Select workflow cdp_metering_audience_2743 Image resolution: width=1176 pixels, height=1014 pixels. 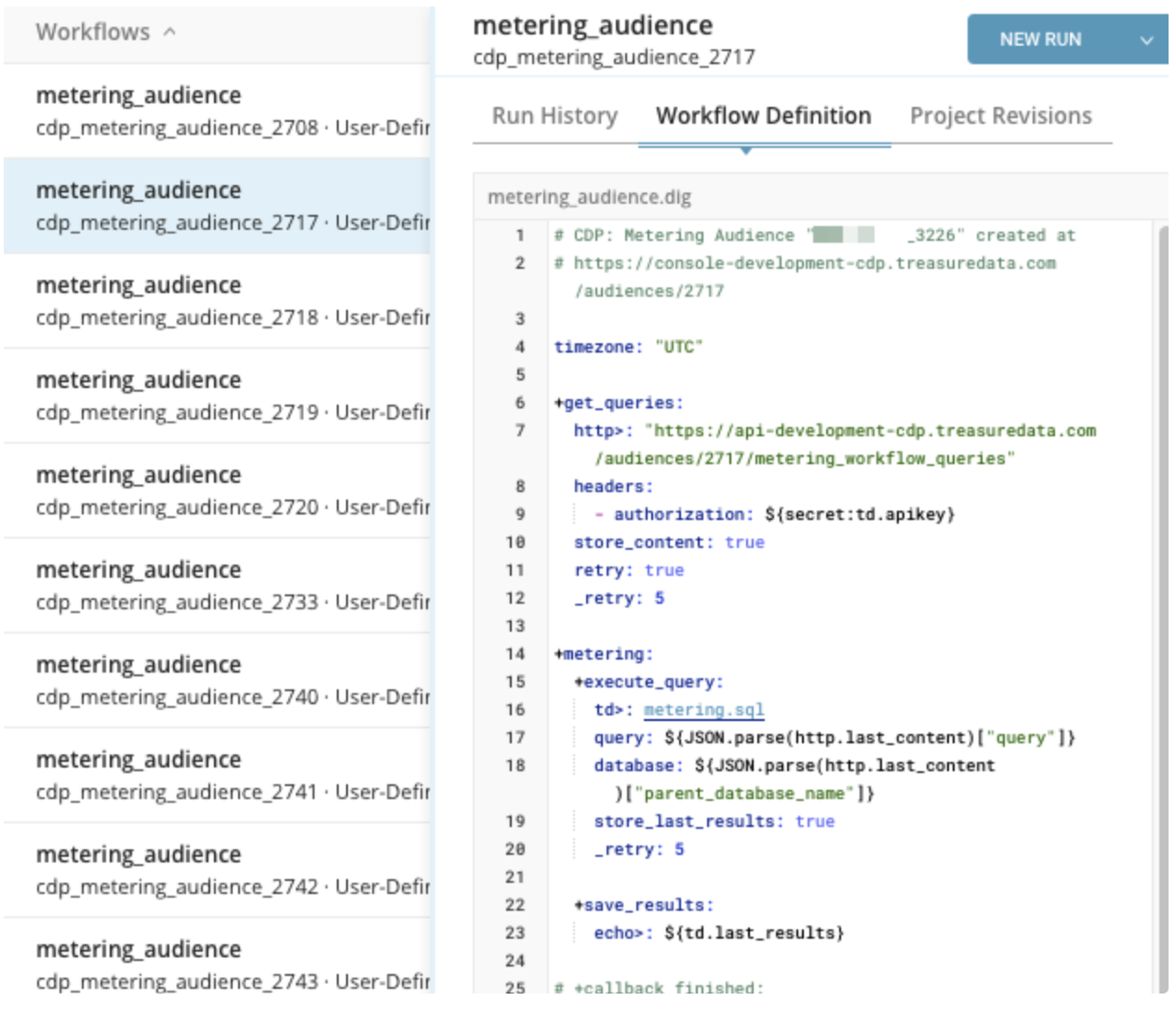217,965
